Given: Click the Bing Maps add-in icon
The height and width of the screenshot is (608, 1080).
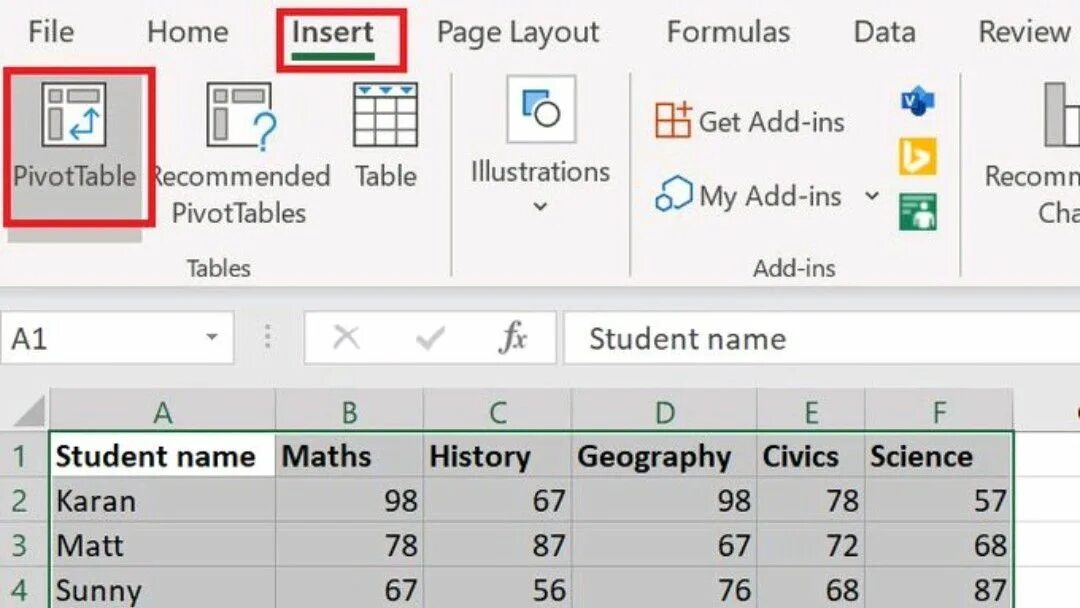Looking at the screenshot, I should [x=917, y=157].
